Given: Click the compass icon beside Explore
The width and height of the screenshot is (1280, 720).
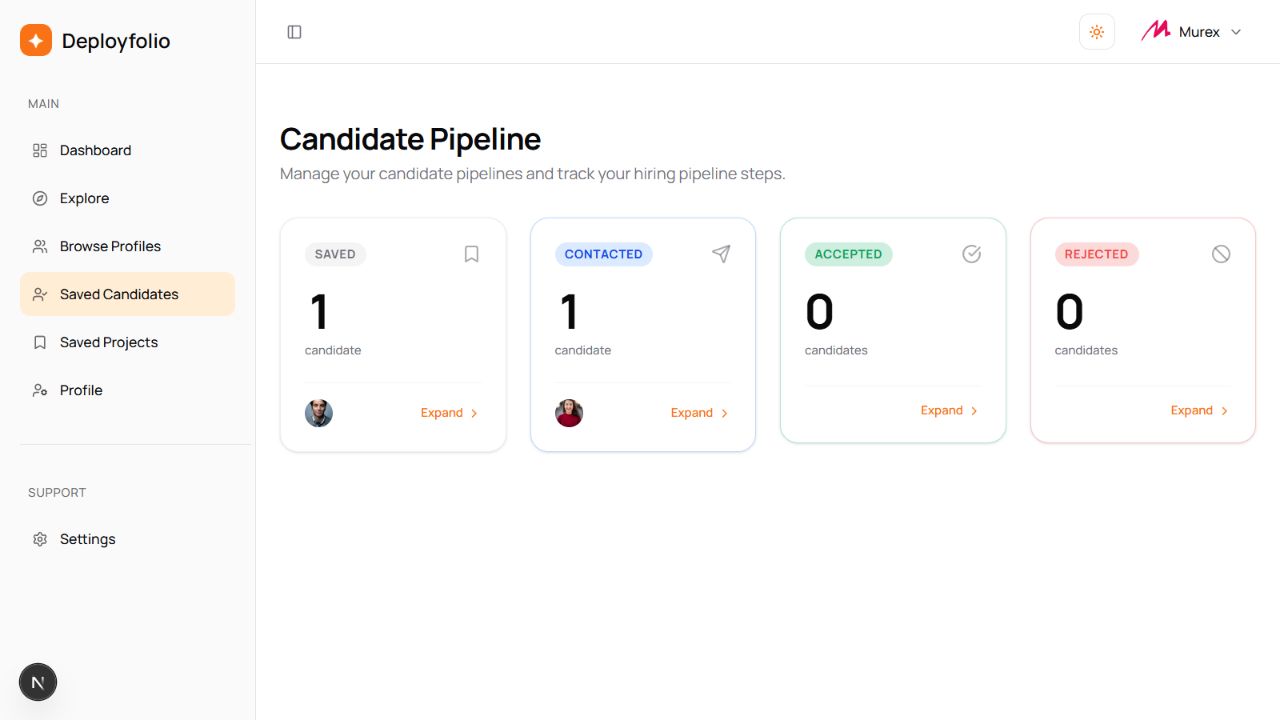Looking at the screenshot, I should (40, 198).
